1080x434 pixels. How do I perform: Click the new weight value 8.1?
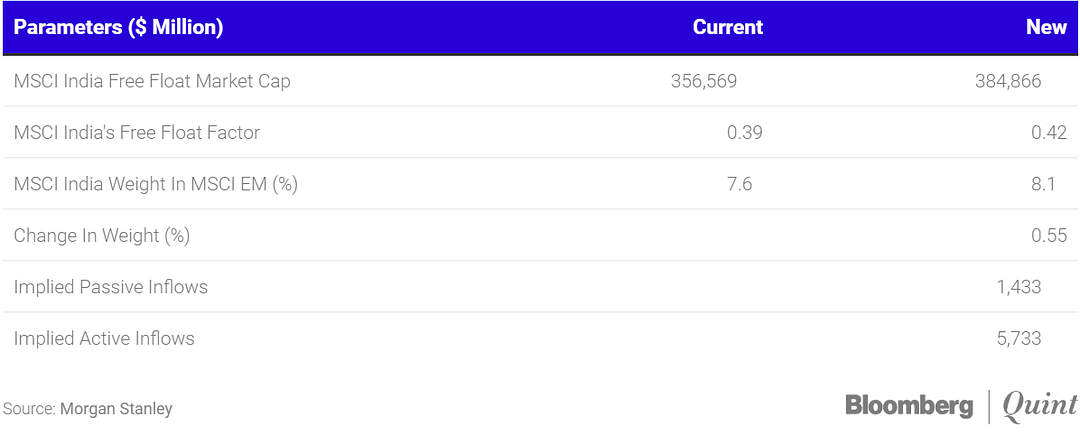point(1043,184)
